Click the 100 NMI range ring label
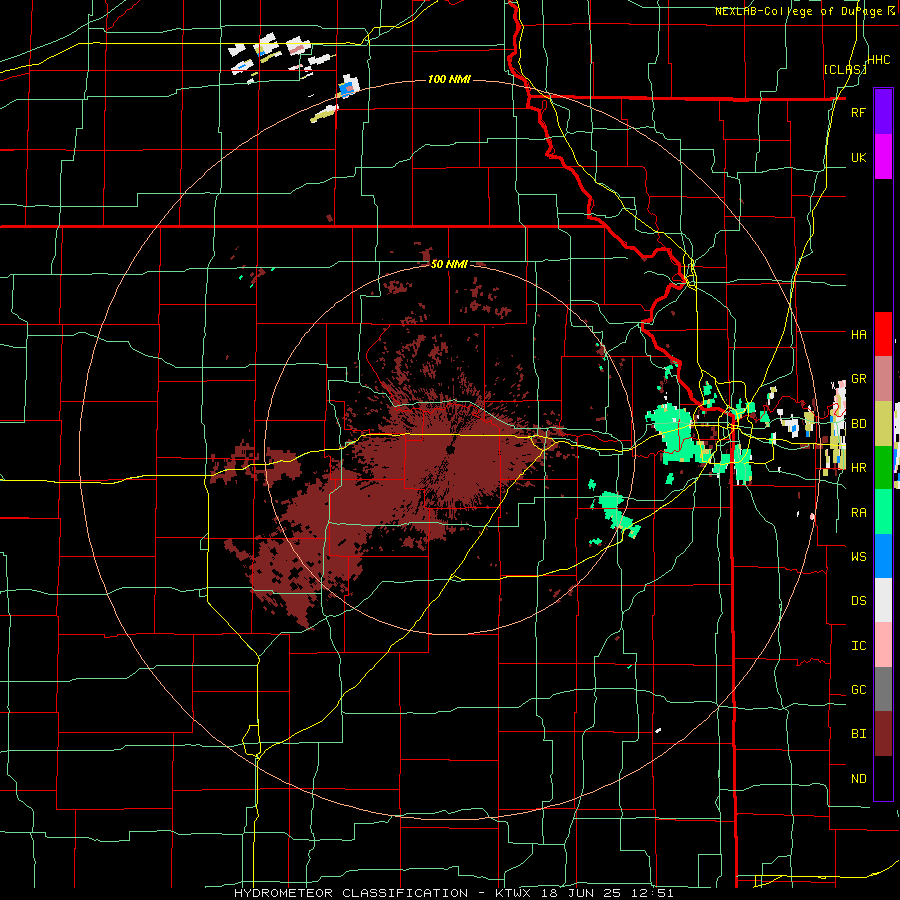The width and height of the screenshot is (900, 900). (449, 79)
